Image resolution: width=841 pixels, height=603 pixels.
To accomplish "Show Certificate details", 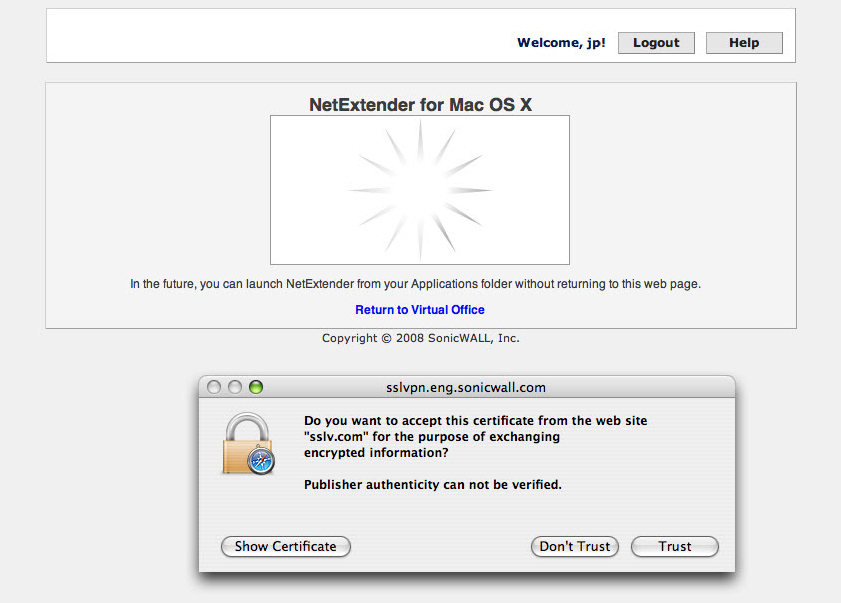I will (x=286, y=546).
